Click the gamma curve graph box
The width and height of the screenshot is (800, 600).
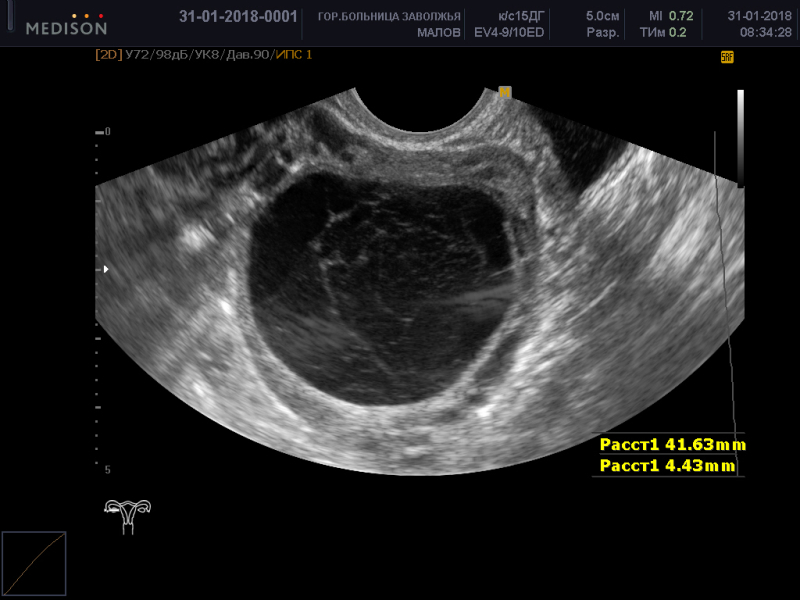pyautogui.click(x=34, y=563)
